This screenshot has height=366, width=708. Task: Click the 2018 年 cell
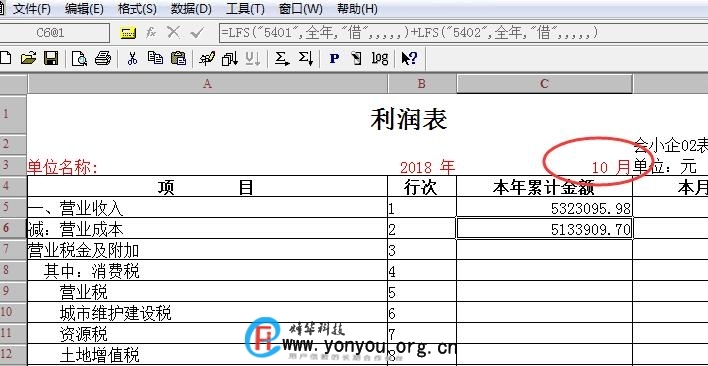pos(422,166)
